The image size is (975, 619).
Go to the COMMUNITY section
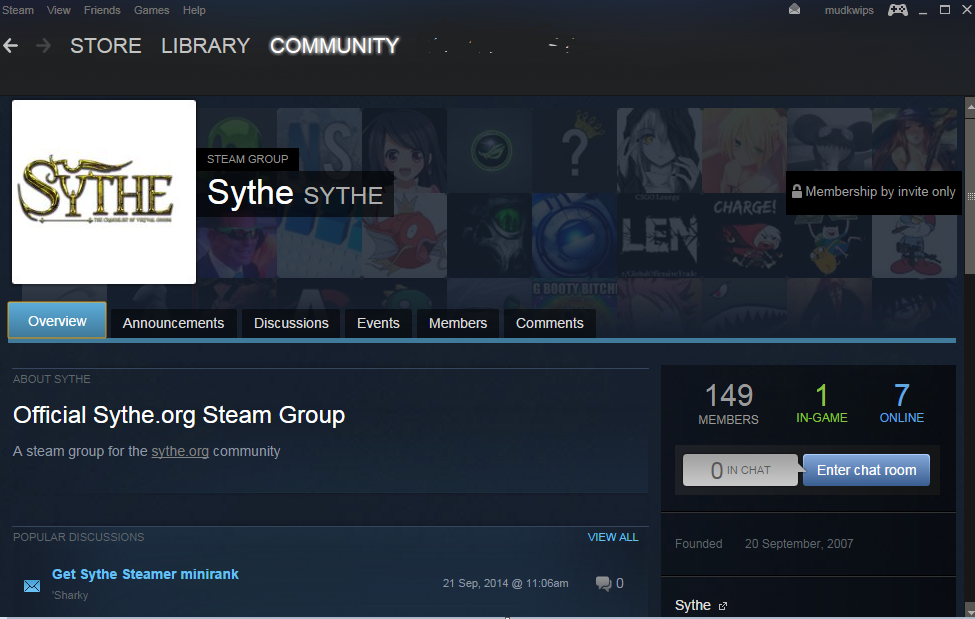pyautogui.click(x=334, y=45)
